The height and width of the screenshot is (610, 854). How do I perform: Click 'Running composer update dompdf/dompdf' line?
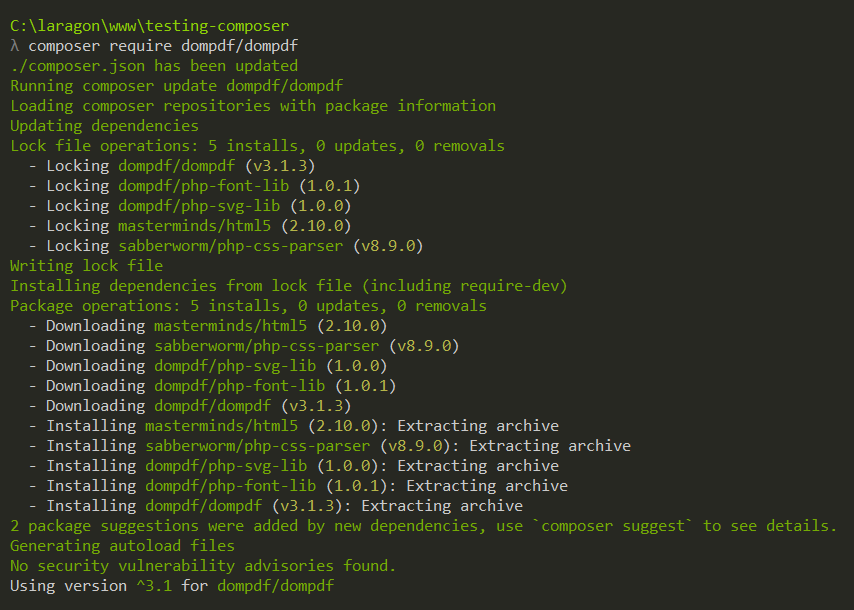point(176,86)
